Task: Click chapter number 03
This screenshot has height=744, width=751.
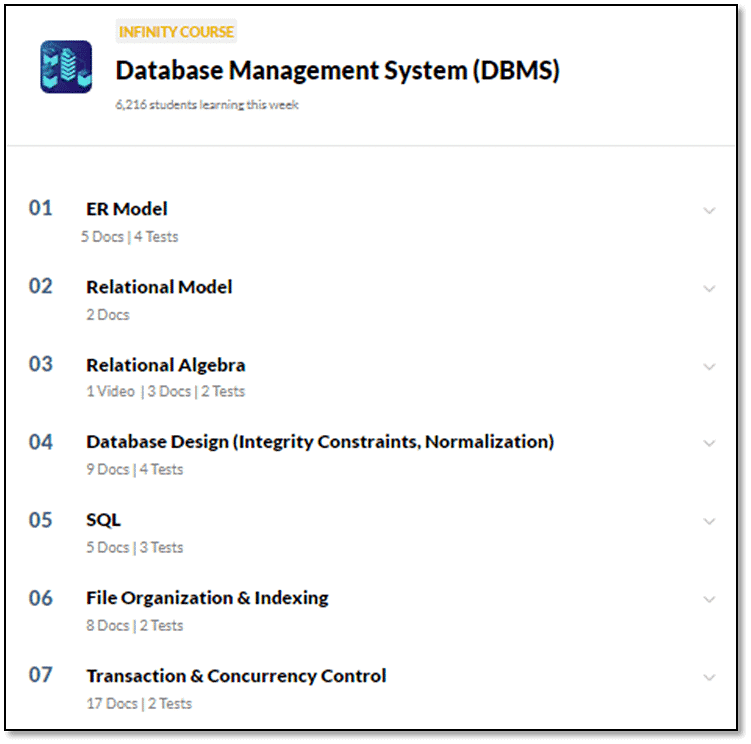Action: pos(41,365)
